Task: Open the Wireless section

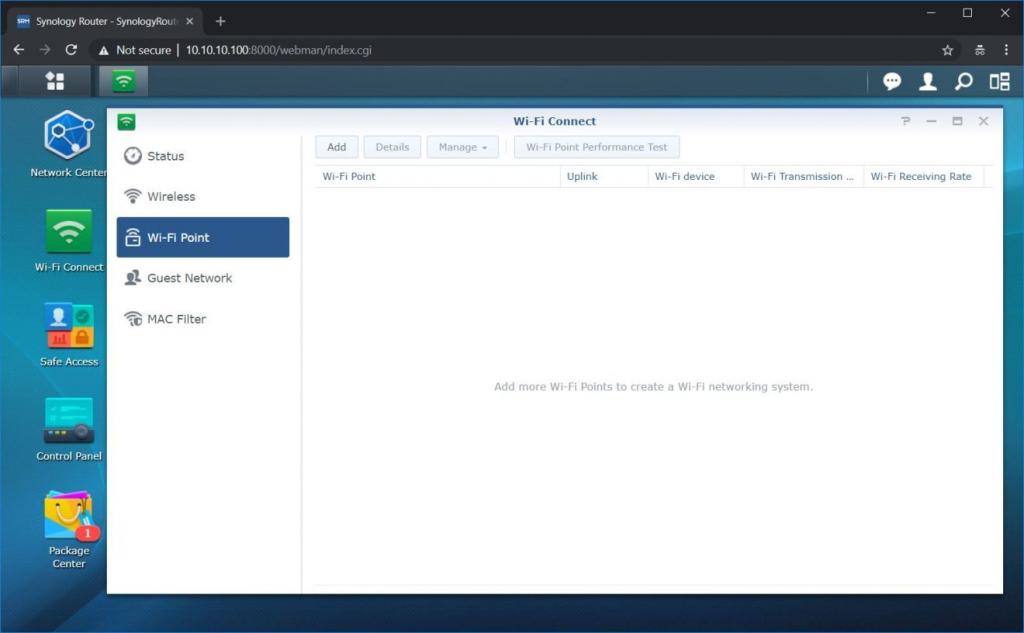Action: click(202, 197)
